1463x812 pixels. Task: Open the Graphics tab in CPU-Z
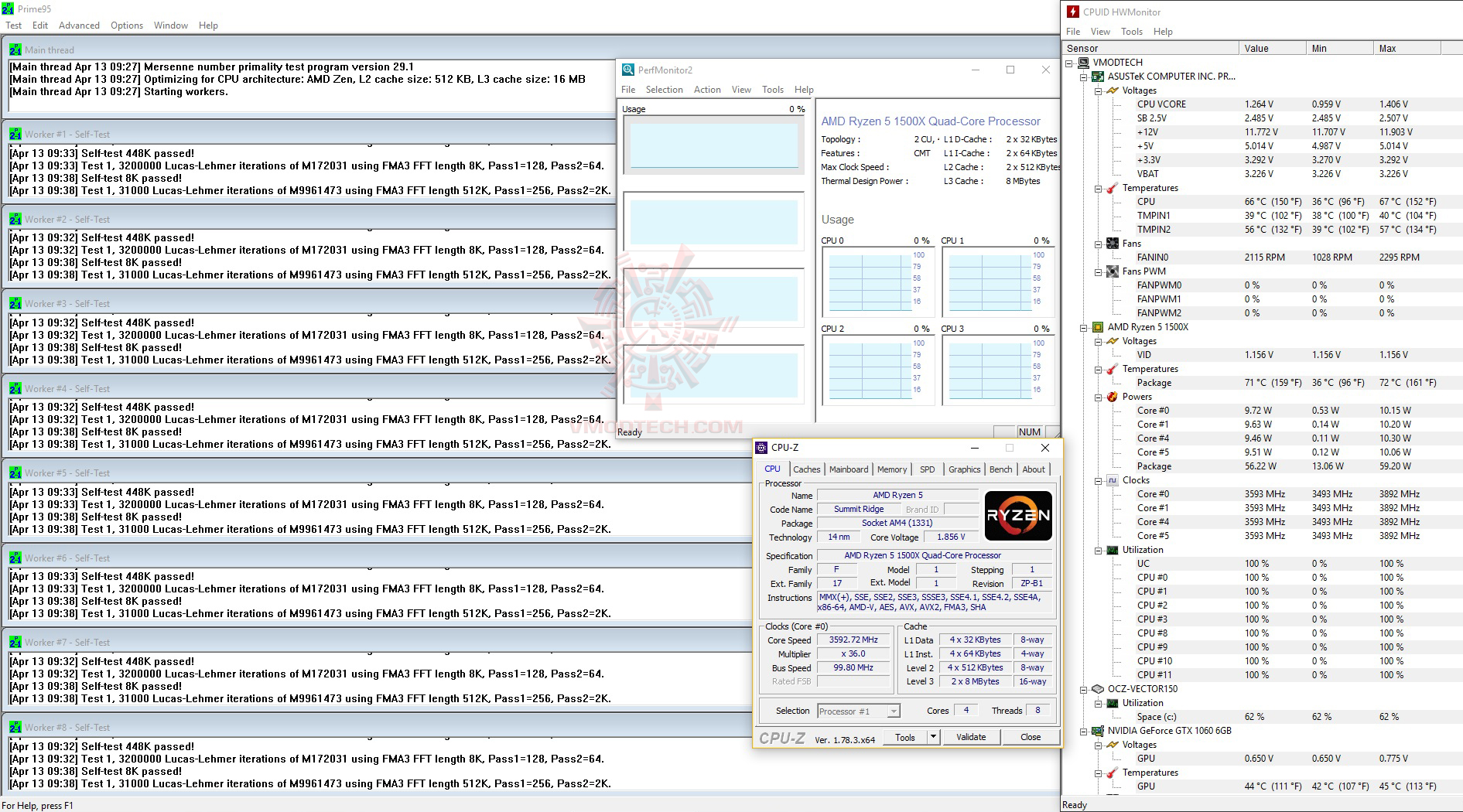964,469
